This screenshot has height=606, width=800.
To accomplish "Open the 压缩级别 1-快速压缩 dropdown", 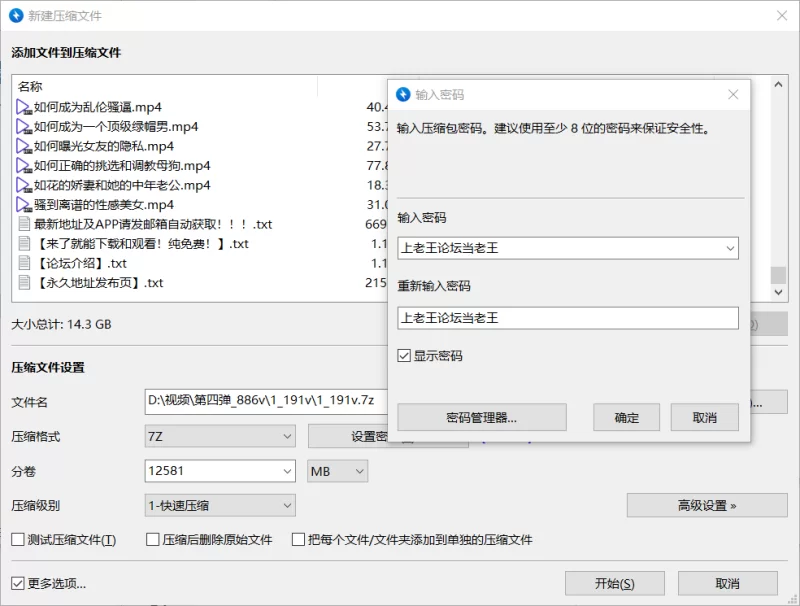I will click(220, 506).
